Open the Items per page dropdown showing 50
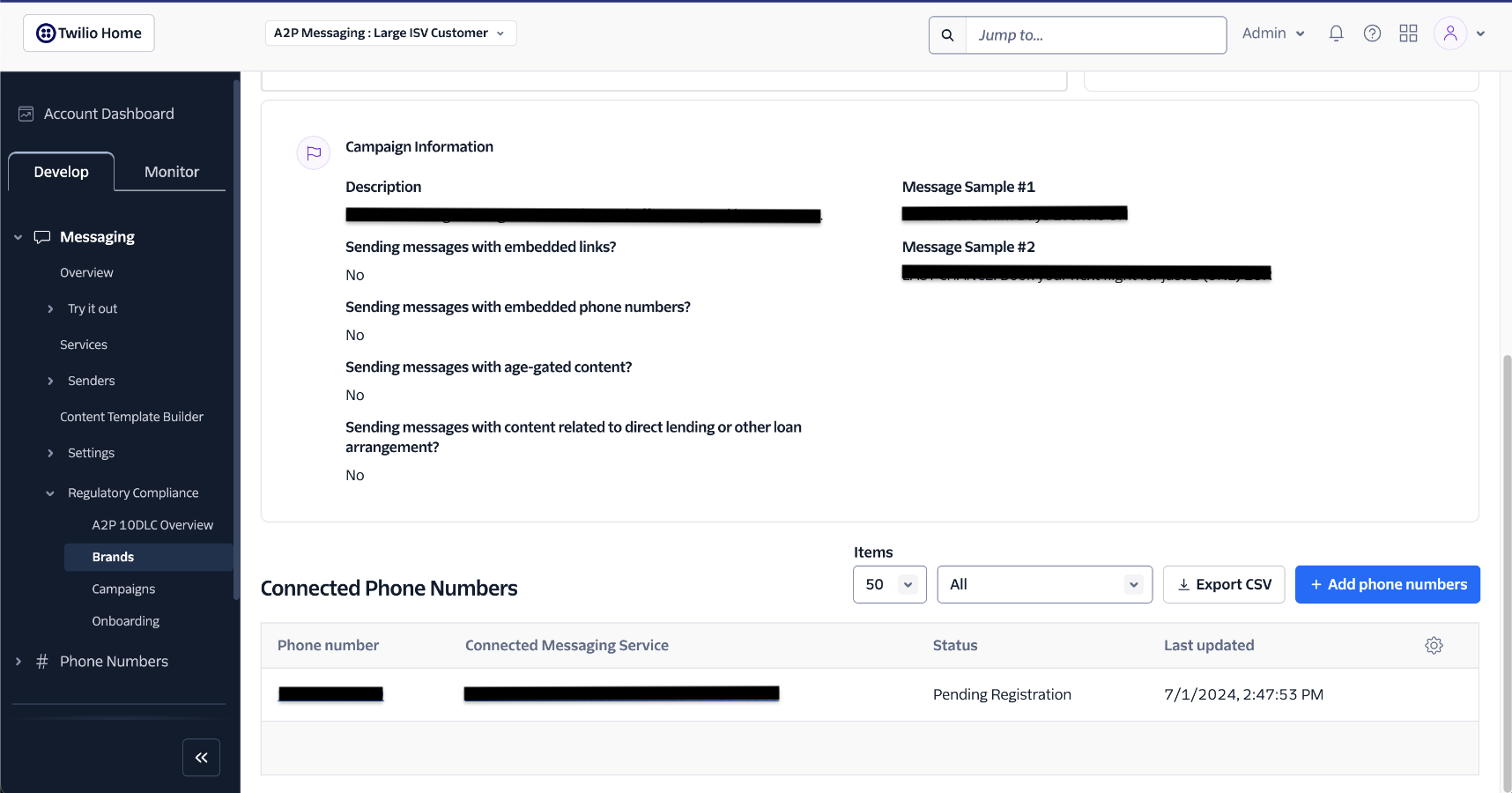This screenshot has width=1512, height=793. (889, 584)
